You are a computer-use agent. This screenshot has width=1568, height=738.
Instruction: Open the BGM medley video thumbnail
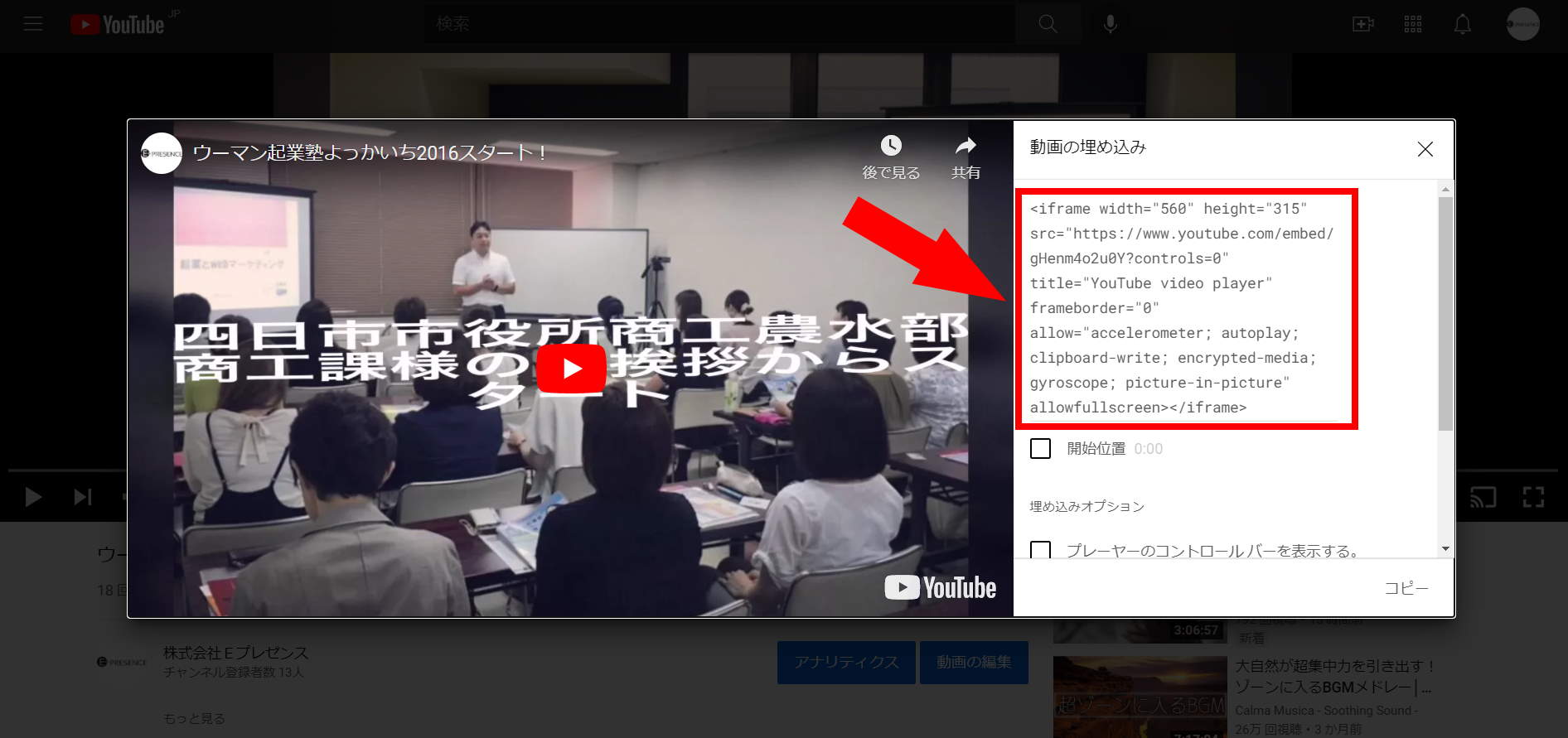tap(1140, 697)
